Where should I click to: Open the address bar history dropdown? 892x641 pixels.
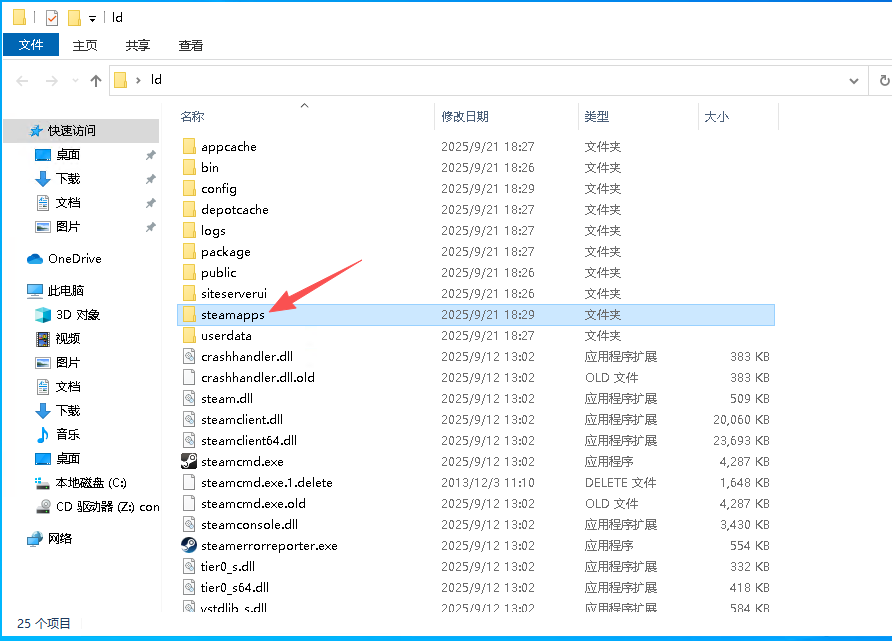pyautogui.click(x=854, y=80)
